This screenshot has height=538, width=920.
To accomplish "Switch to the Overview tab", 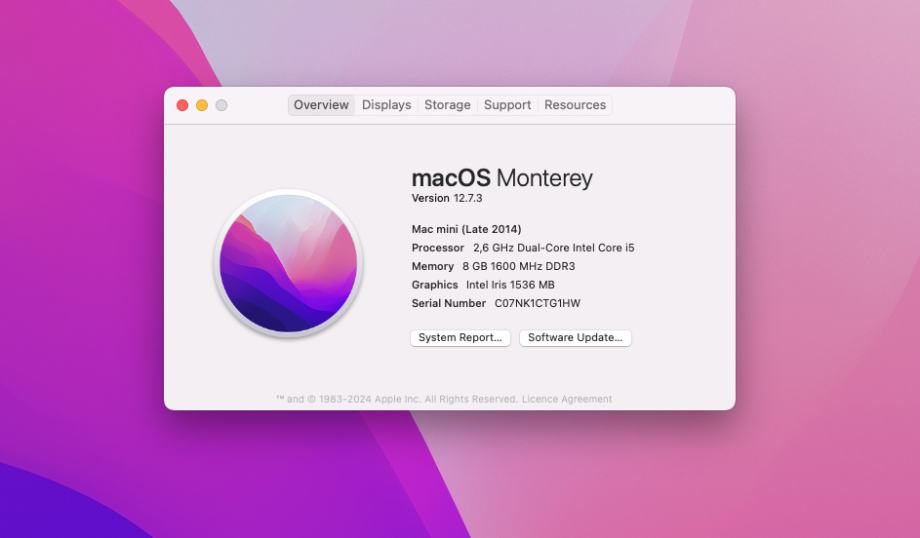I will click(321, 105).
